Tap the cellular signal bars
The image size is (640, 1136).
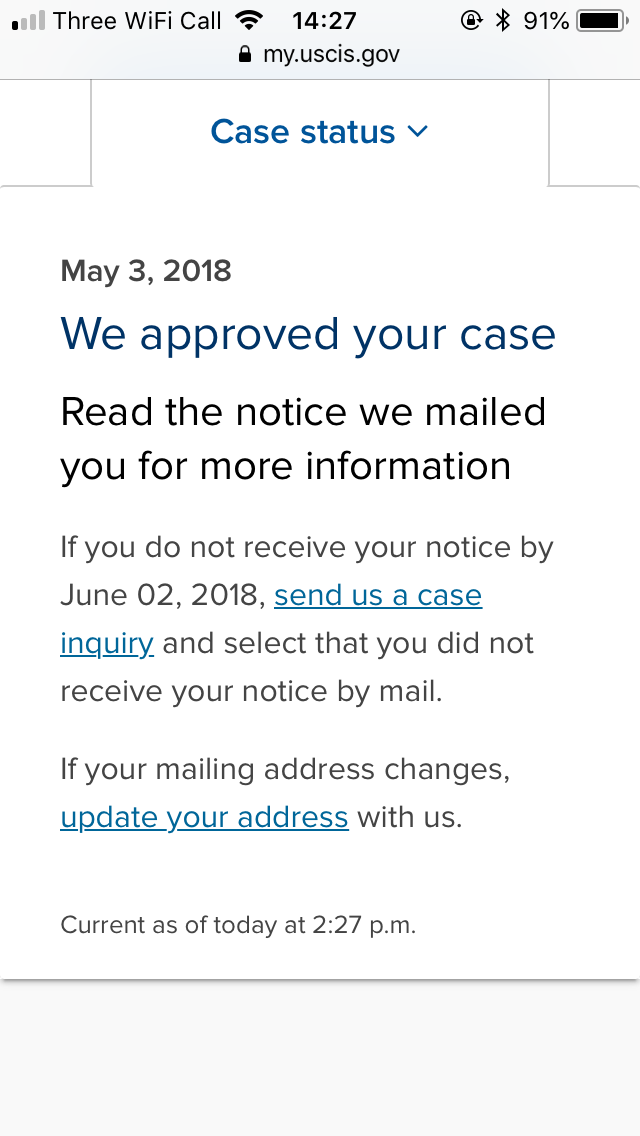[28, 21]
